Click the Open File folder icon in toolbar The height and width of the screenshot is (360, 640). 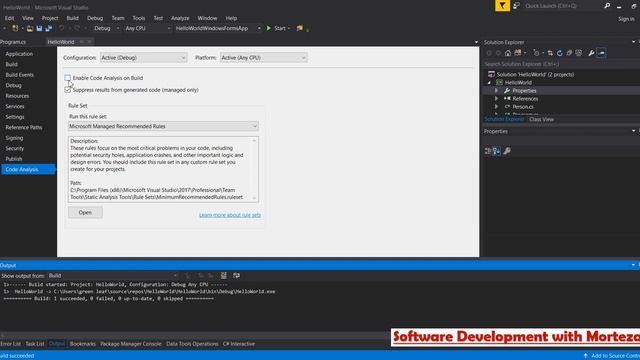coord(30,28)
